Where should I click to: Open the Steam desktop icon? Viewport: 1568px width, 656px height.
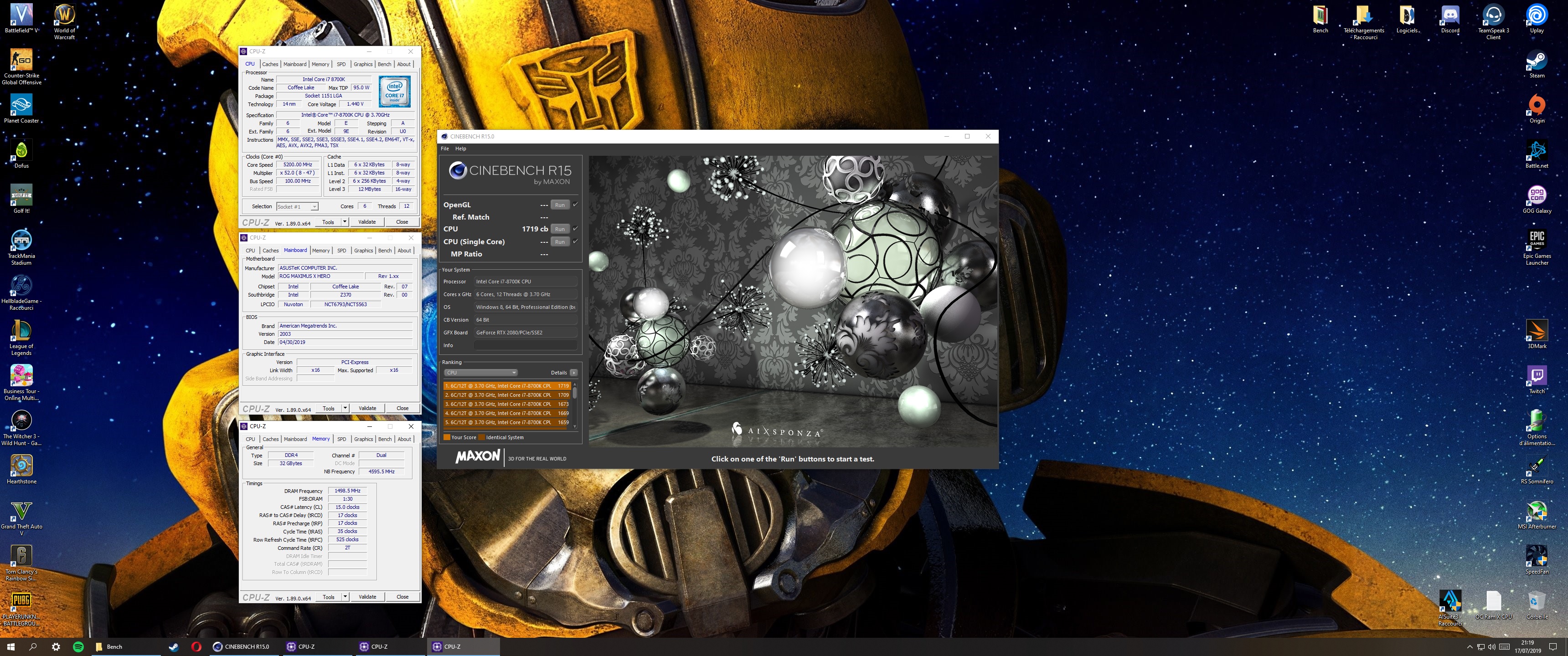[1537, 63]
